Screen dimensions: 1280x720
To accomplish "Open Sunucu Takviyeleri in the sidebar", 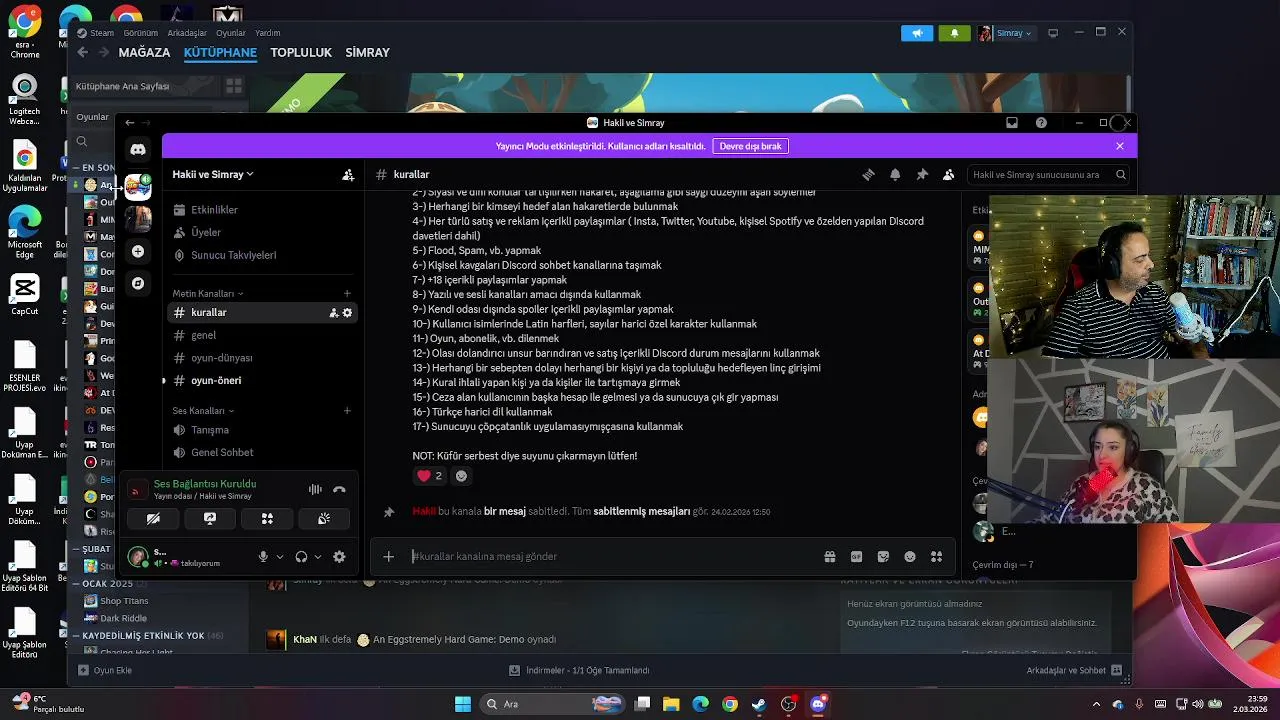I will [x=260, y=255].
